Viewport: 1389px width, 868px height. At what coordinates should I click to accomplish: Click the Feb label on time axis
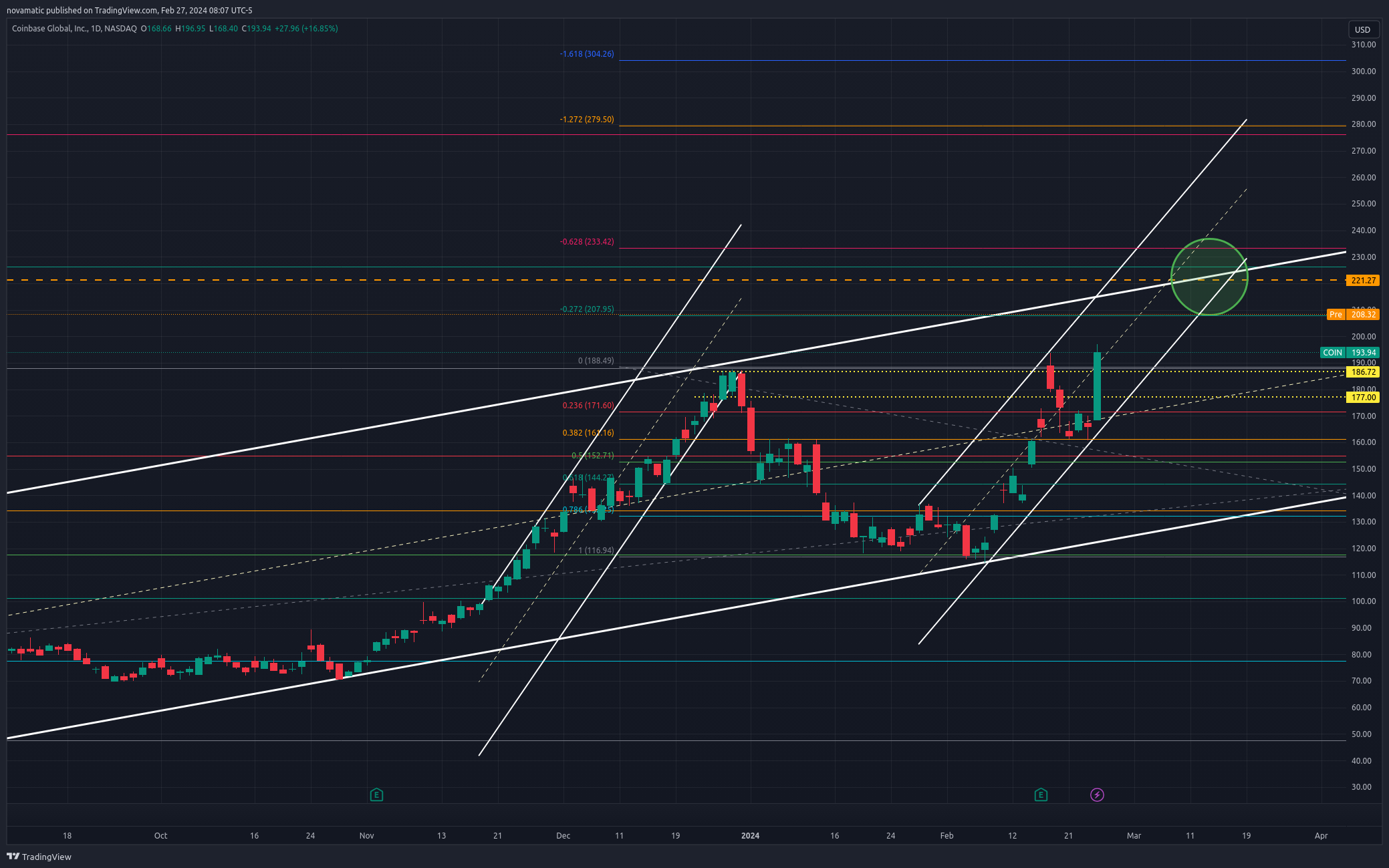click(x=946, y=835)
